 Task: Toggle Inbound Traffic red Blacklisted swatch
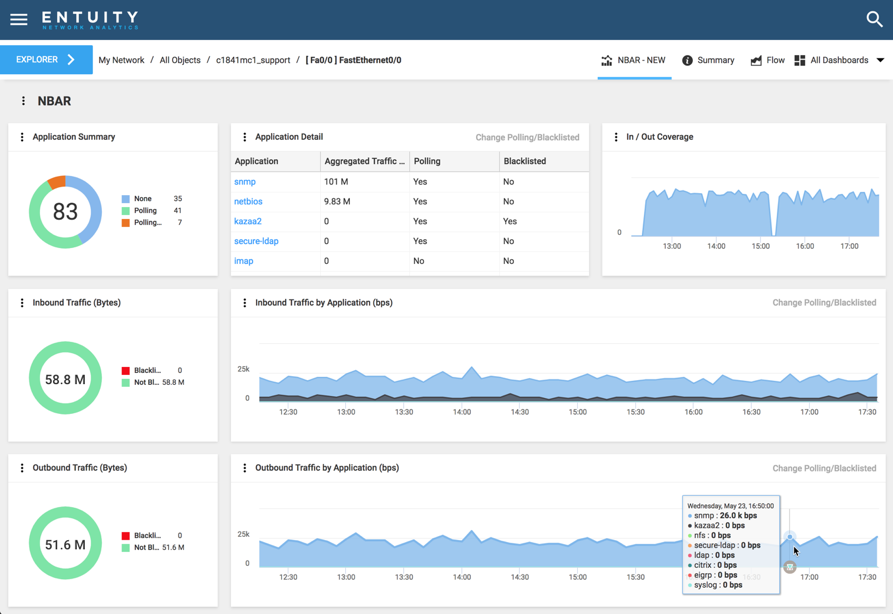pyautogui.click(x=126, y=371)
